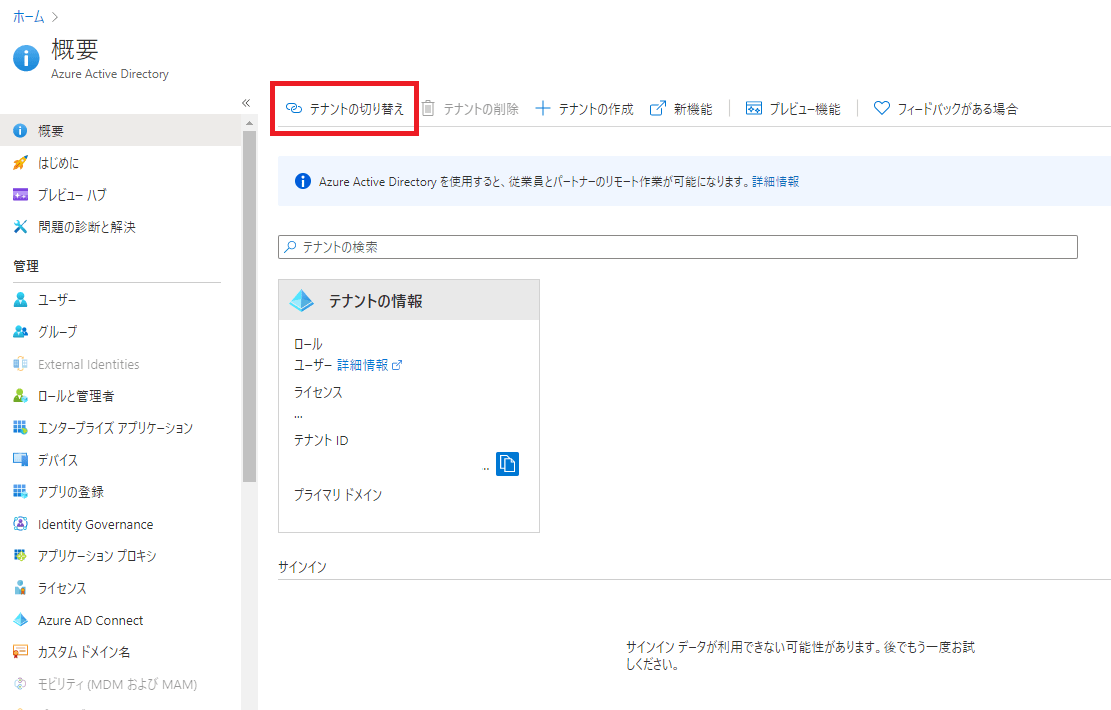Click the テナントの情報 card header
The image size is (1111, 710).
[x=409, y=300]
